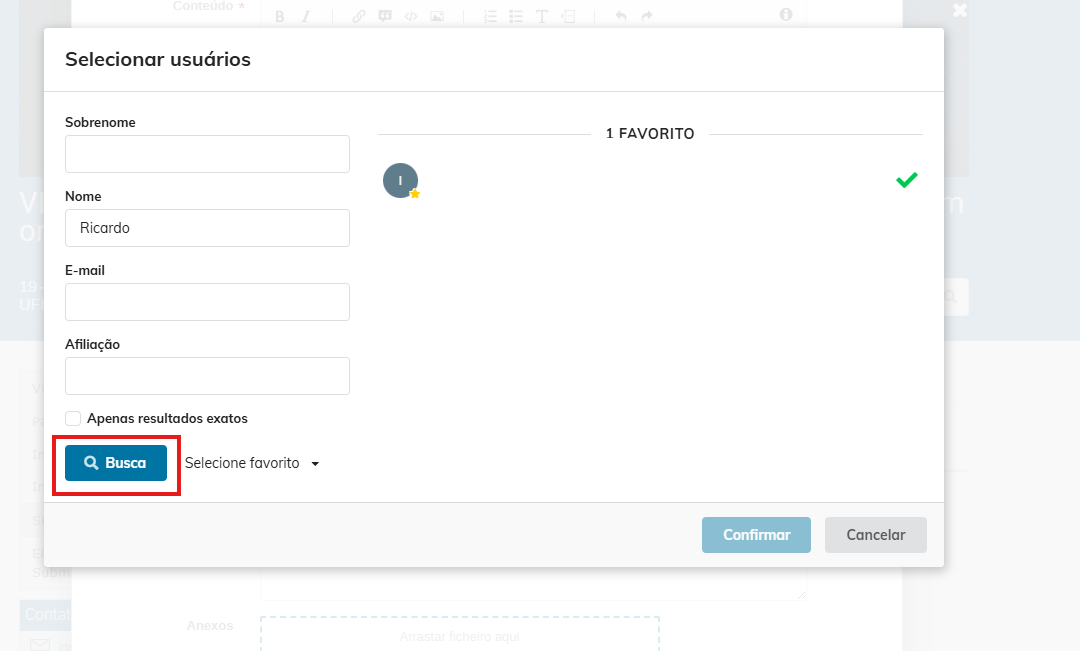Toggle bold formatting in the editor toolbar
This screenshot has width=1080, height=651.
pos(280,16)
